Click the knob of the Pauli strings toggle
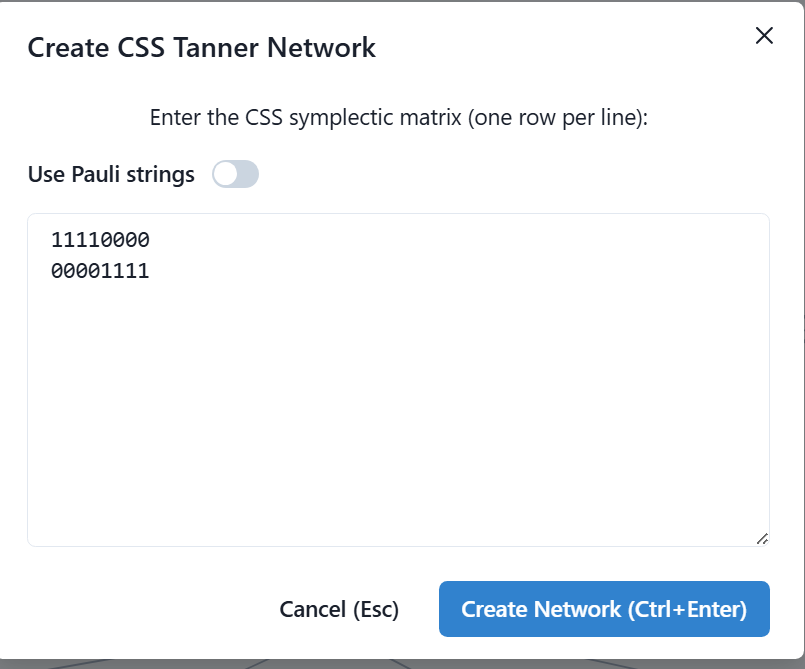The width and height of the screenshot is (805, 669). tap(226, 174)
